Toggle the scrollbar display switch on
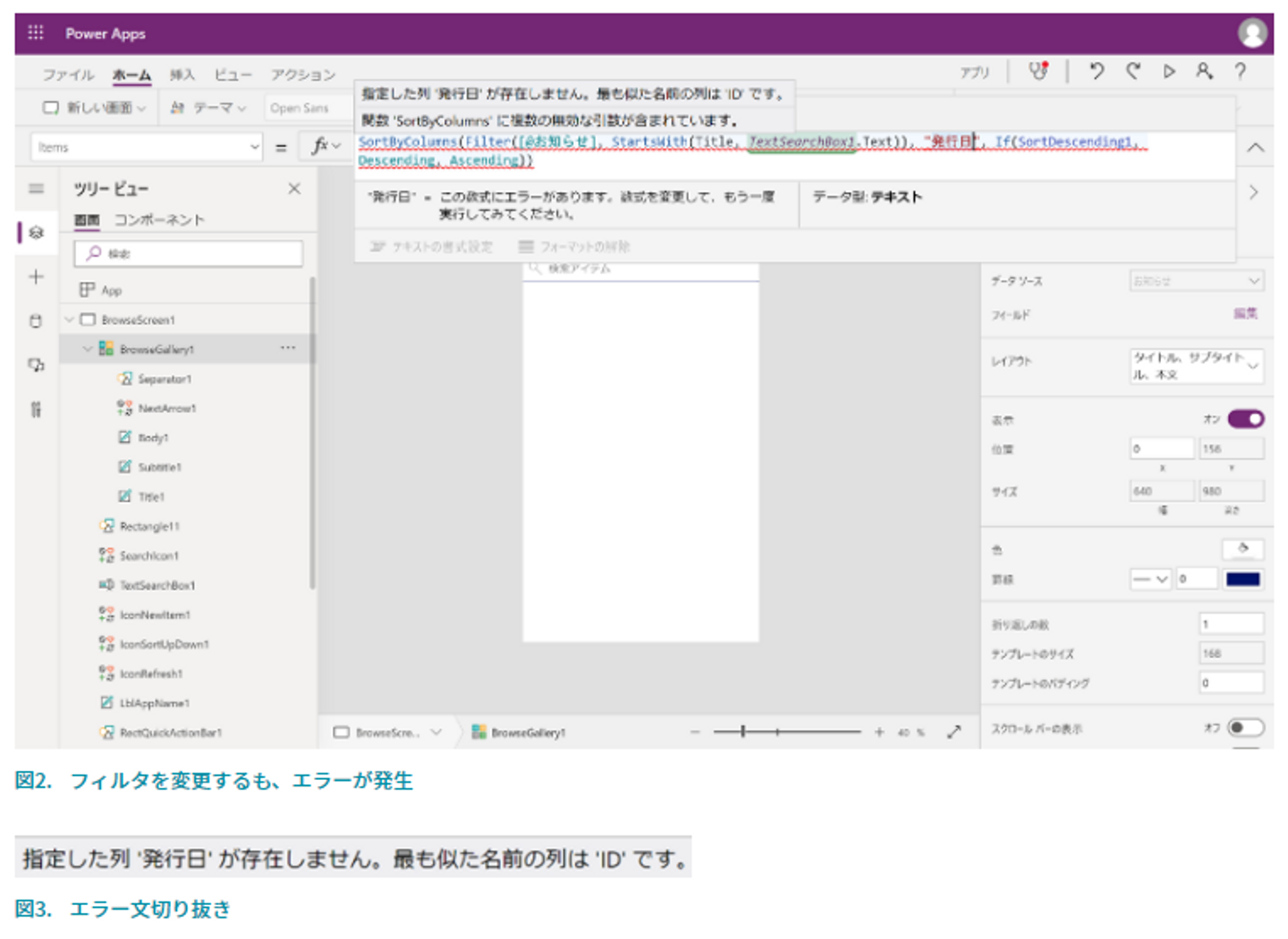1288x939 pixels. coord(1245,728)
